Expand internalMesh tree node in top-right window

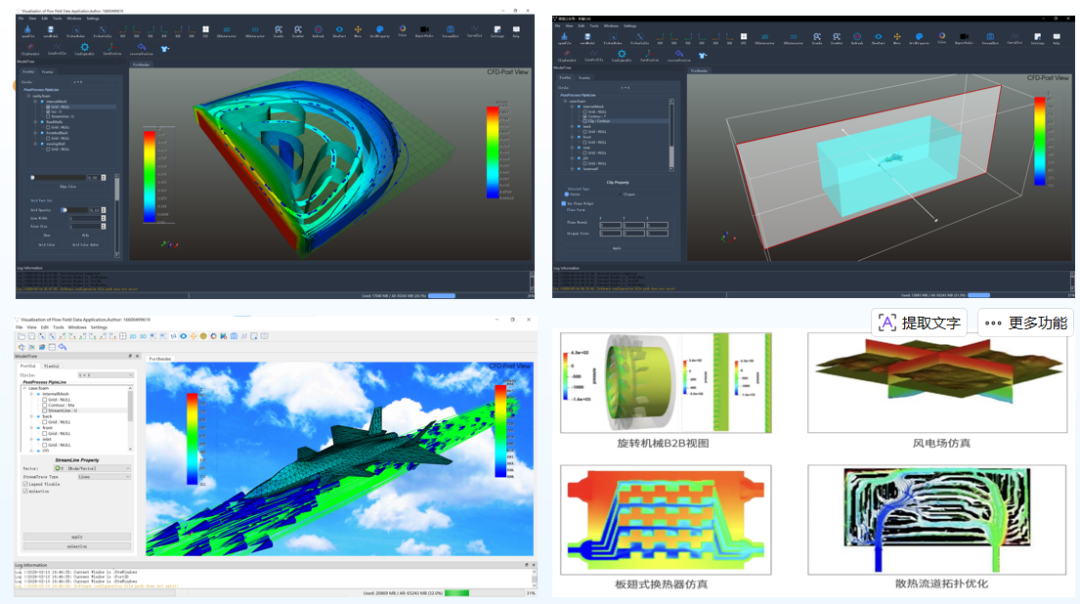[x=572, y=106]
